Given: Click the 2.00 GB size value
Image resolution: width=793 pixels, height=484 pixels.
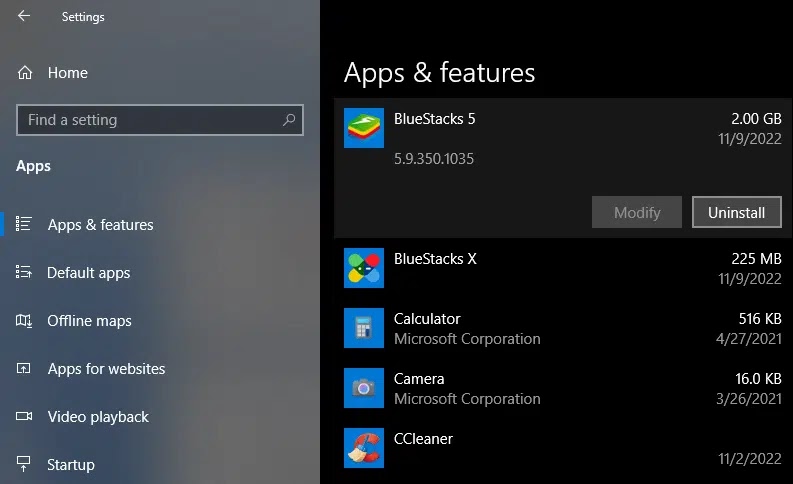Looking at the screenshot, I should pos(756,119).
